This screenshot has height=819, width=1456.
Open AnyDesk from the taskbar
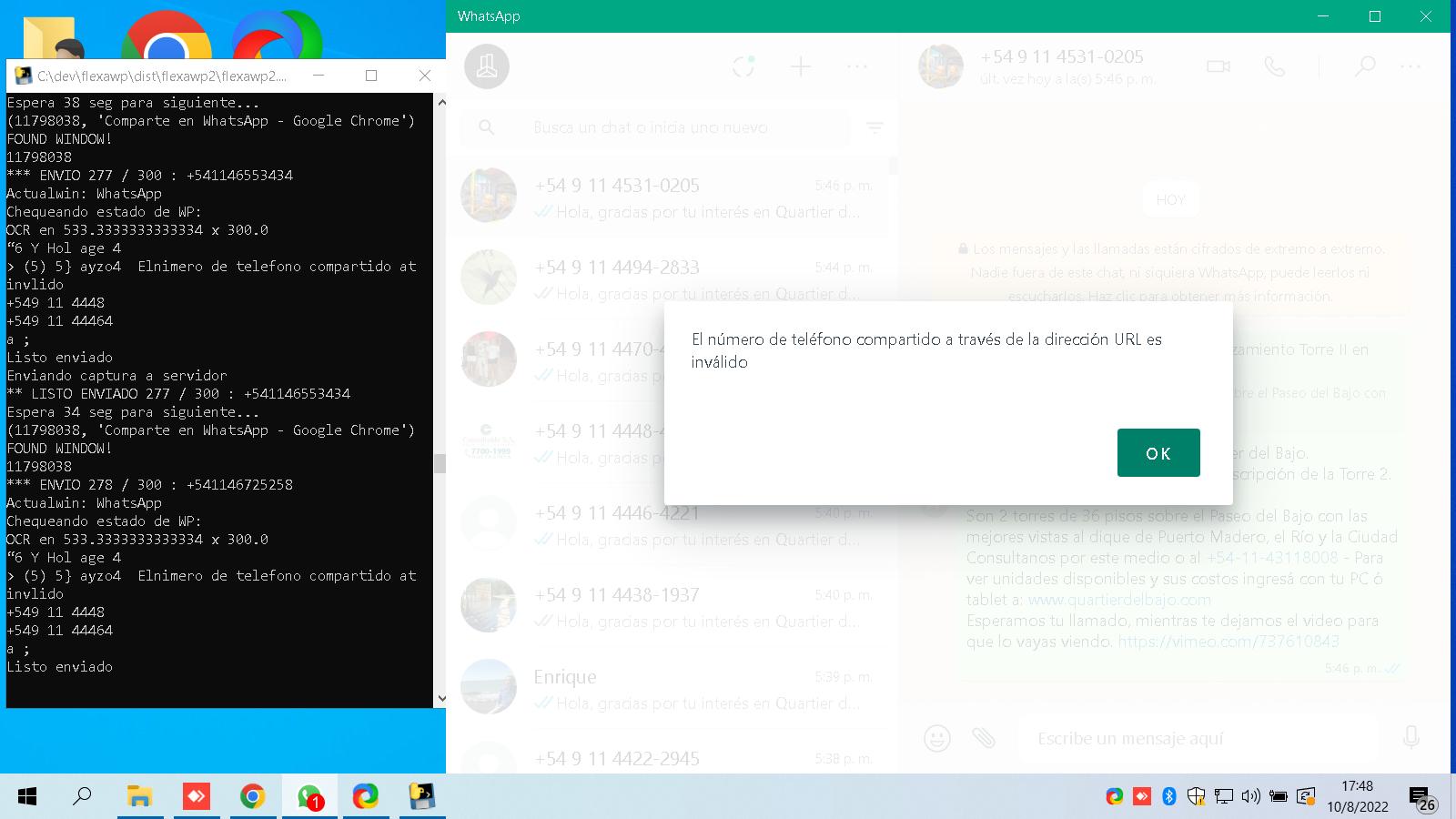pyautogui.click(x=196, y=797)
